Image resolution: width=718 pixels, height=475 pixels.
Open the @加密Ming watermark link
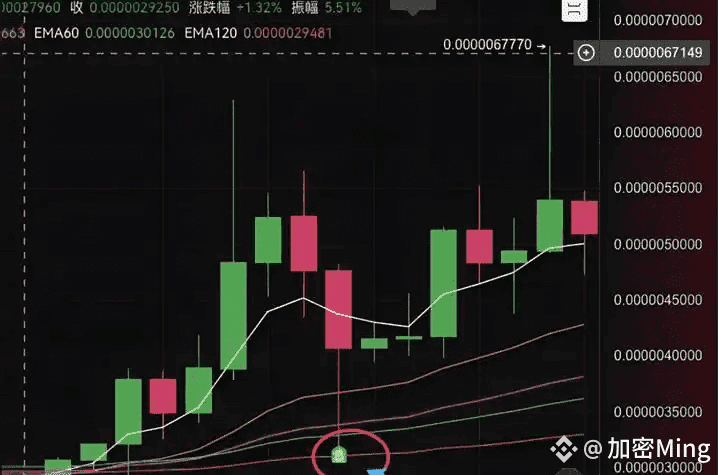pyautogui.click(x=647, y=449)
